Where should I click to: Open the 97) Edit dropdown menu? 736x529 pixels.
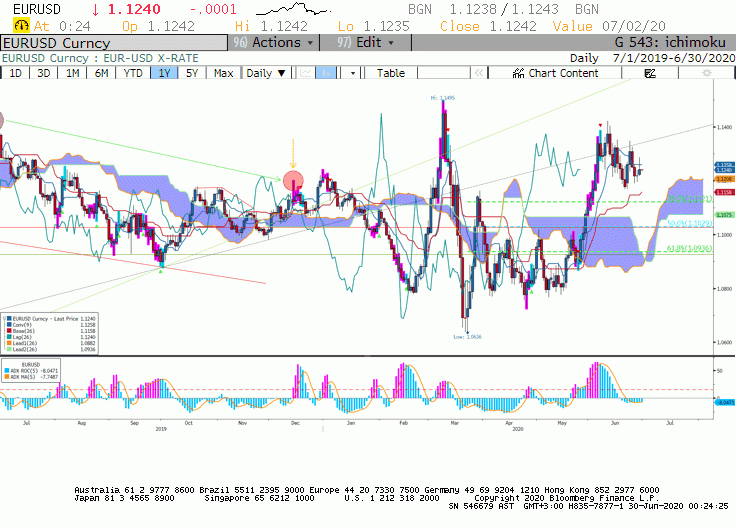pos(366,43)
